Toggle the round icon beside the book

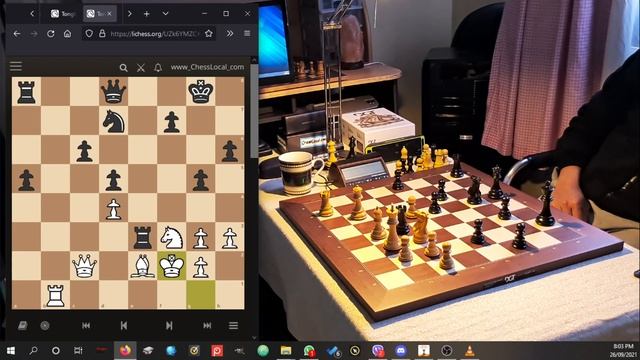45,325
